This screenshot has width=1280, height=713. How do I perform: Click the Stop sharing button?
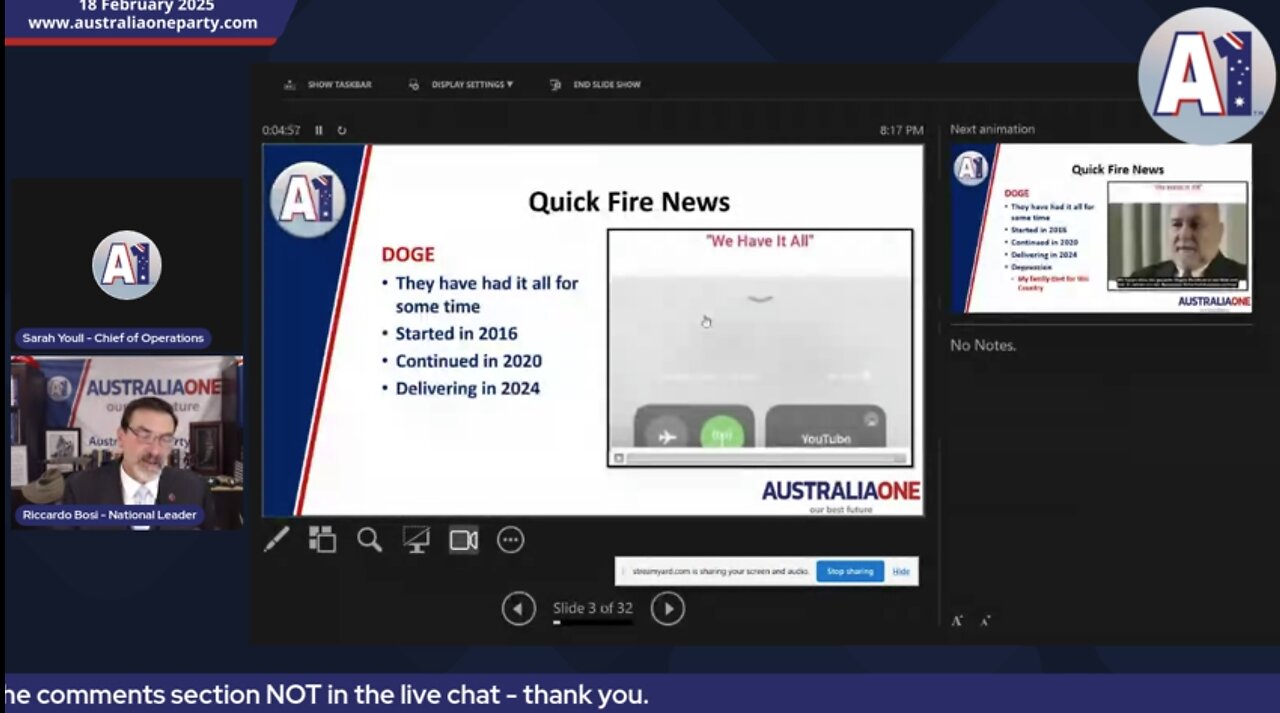tap(849, 571)
